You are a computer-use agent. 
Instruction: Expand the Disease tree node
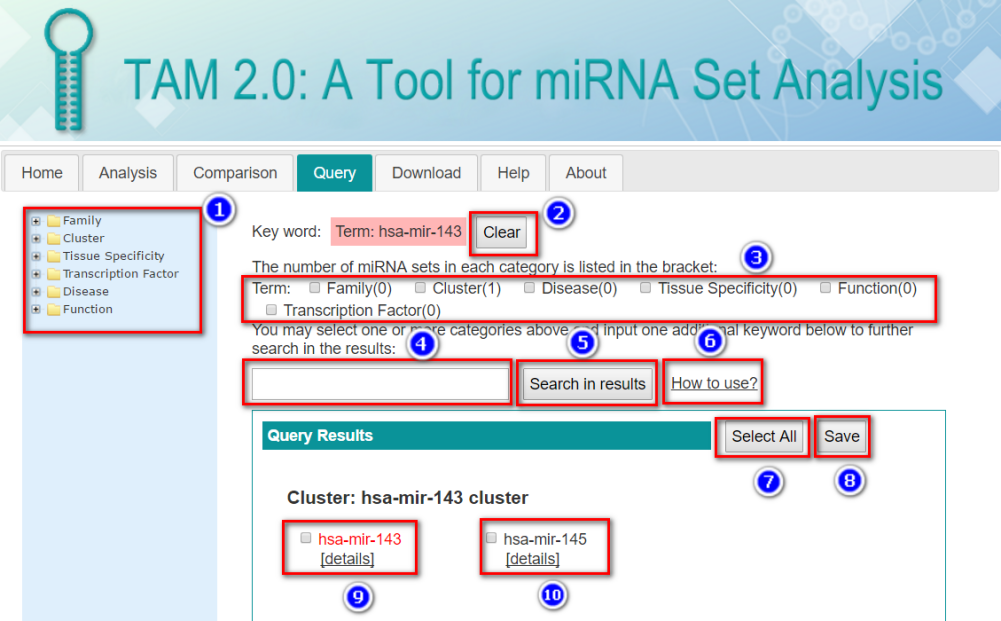pos(36,292)
